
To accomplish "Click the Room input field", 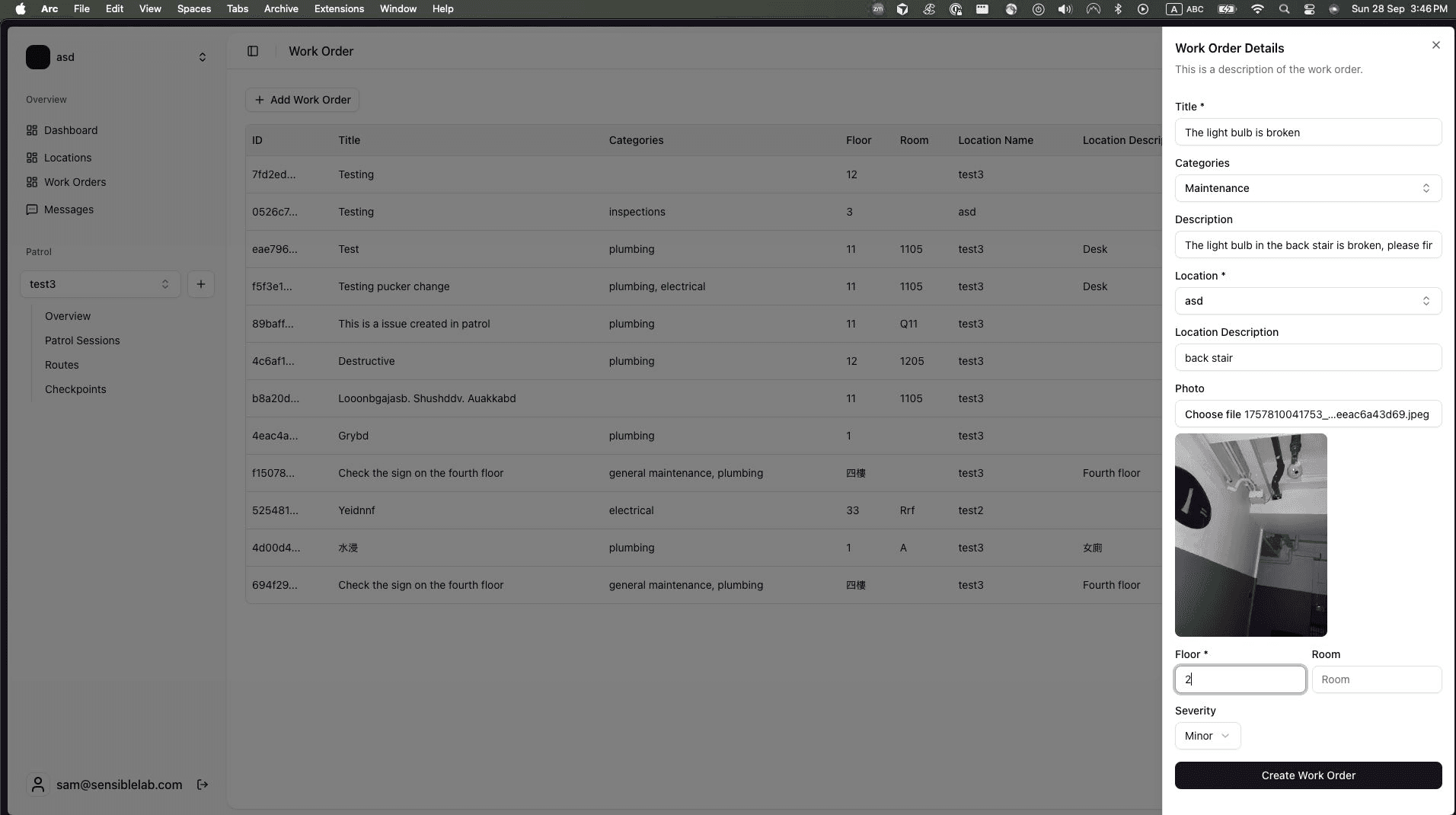I will [1376, 679].
